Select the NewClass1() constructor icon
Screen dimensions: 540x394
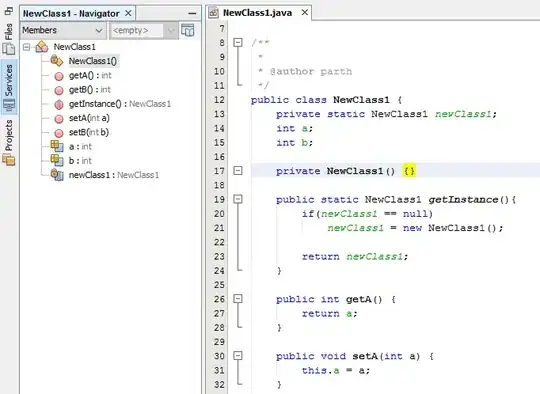point(57,61)
